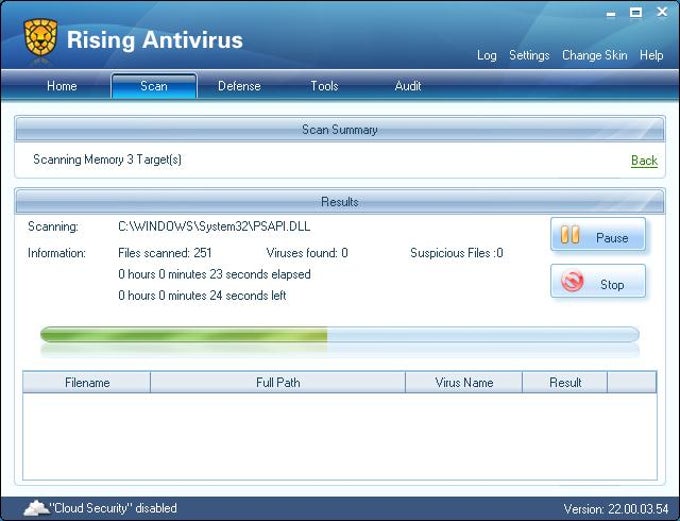Click the Result column header

[565, 382]
